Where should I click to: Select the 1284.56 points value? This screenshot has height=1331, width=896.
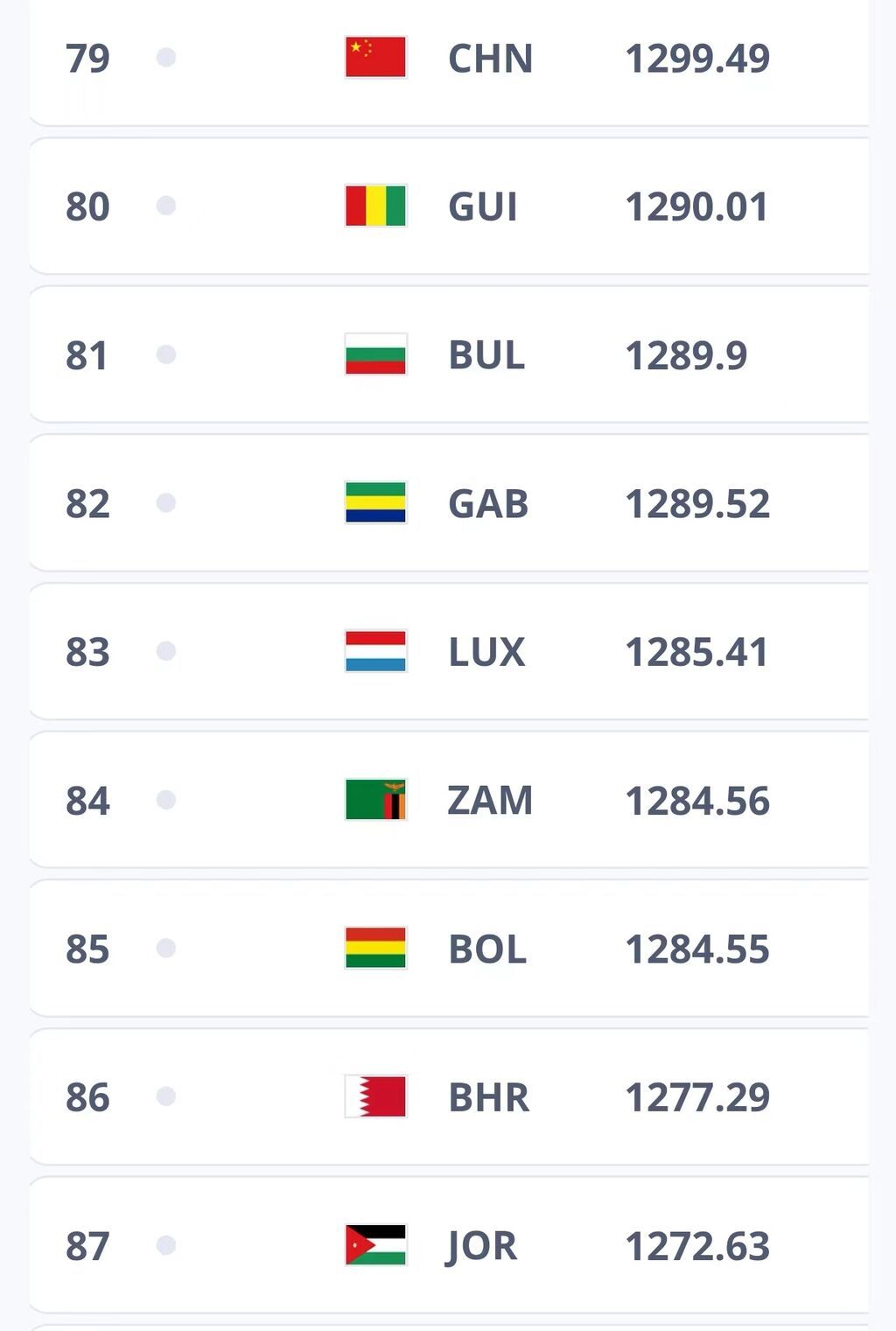[x=697, y=801]
